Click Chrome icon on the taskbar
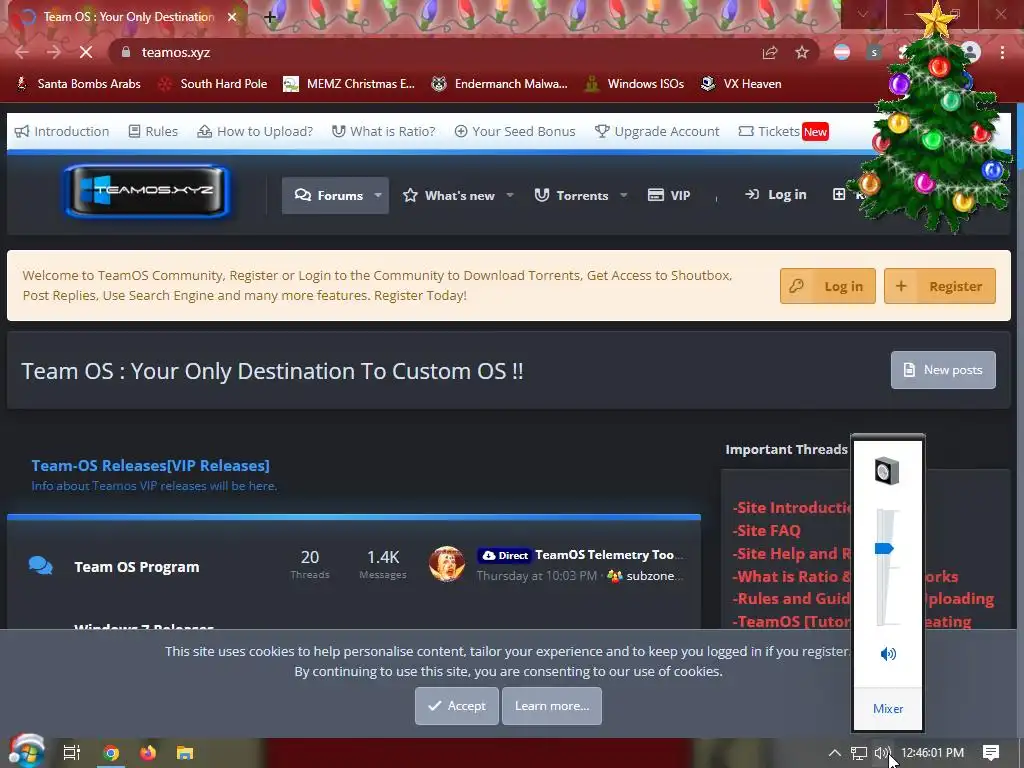This screenshot has height=768, width=1024. 111,753
